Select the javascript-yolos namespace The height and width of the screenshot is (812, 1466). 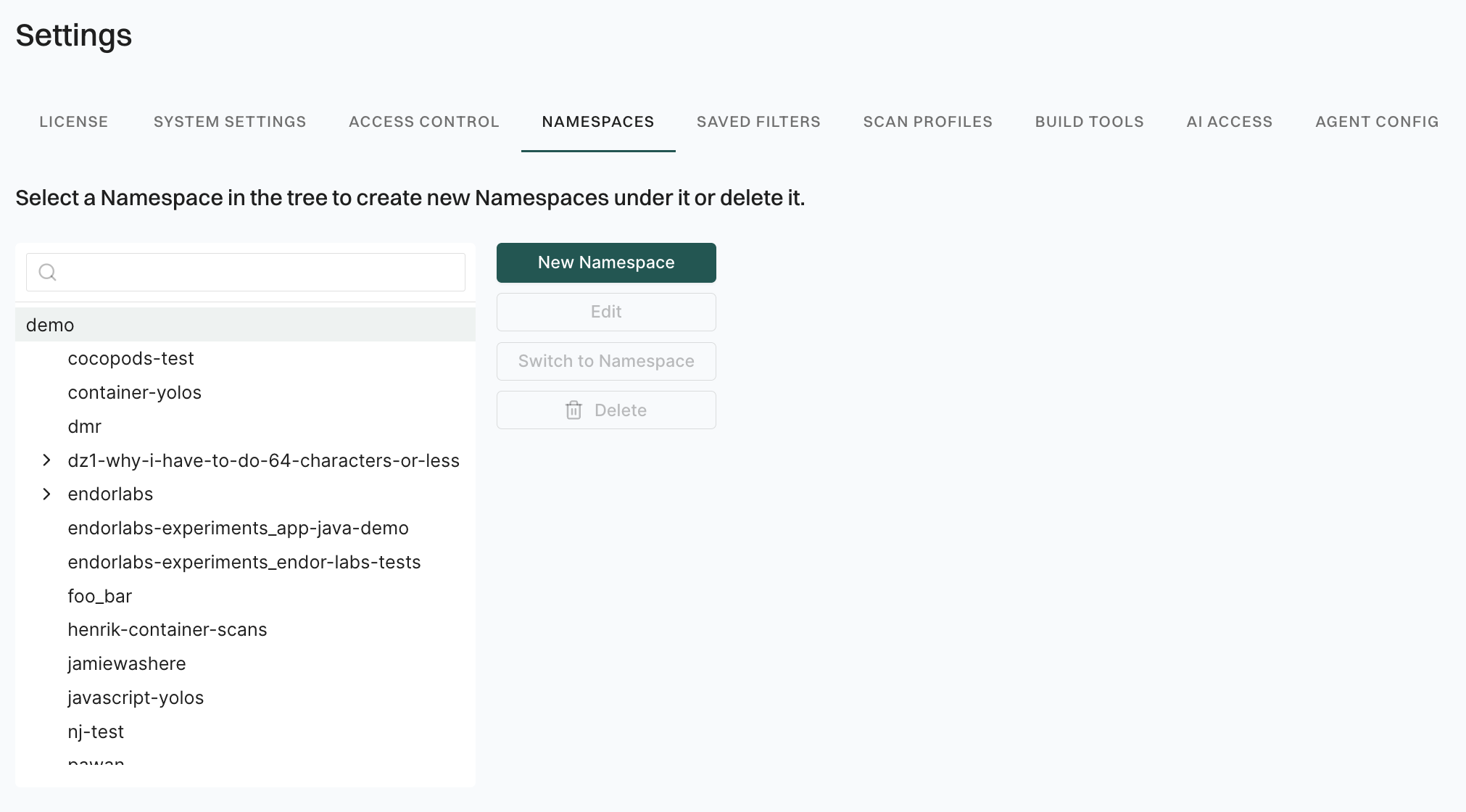tap(136, 697)
